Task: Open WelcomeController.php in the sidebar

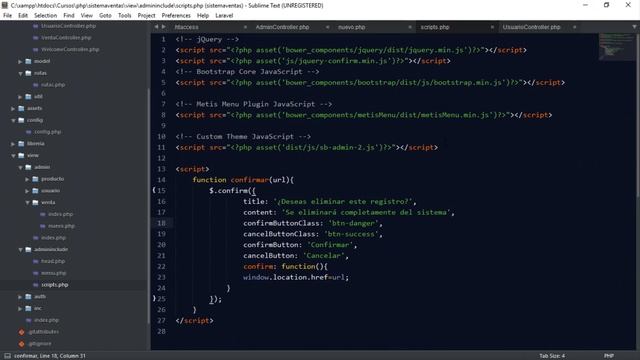Action: point(70,49)
